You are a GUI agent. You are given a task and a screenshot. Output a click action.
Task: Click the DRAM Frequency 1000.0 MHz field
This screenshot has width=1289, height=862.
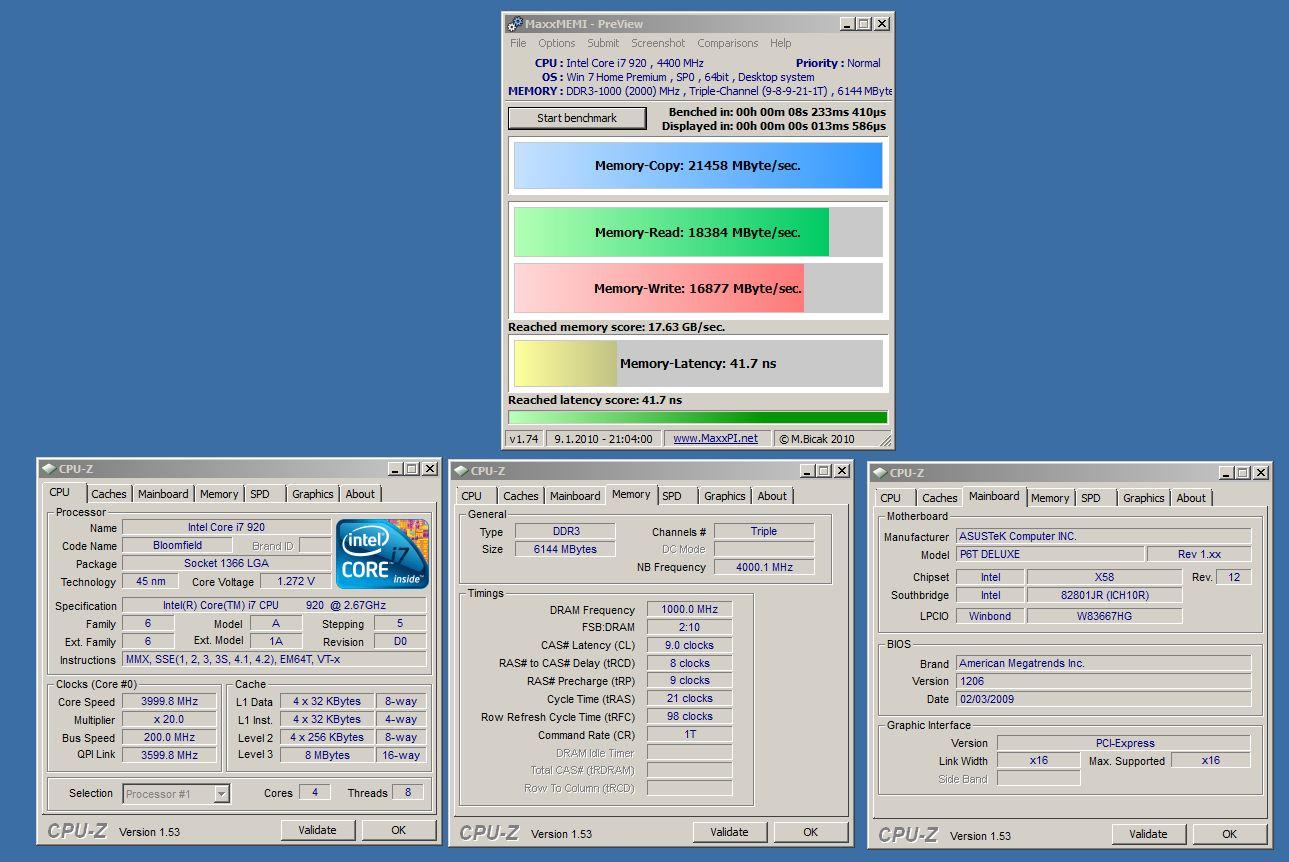click(689, 610)
